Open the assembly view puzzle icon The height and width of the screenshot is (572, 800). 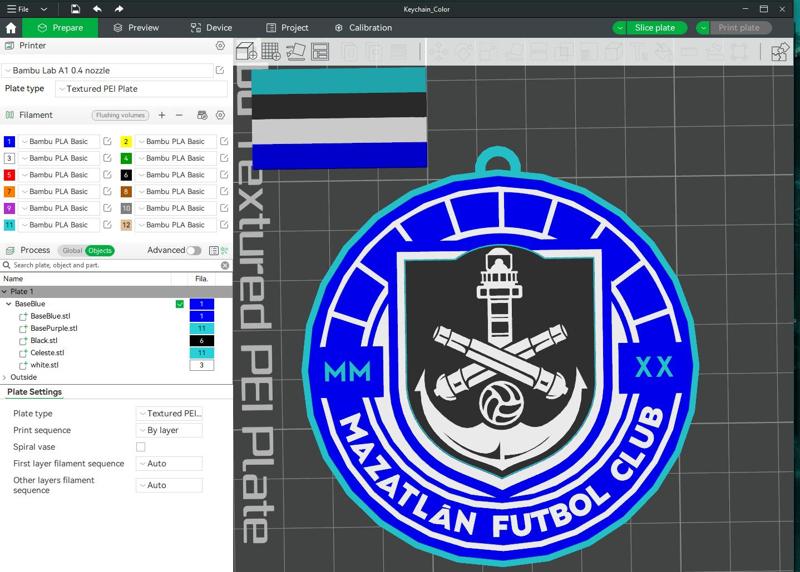click(x=780, y=52)
